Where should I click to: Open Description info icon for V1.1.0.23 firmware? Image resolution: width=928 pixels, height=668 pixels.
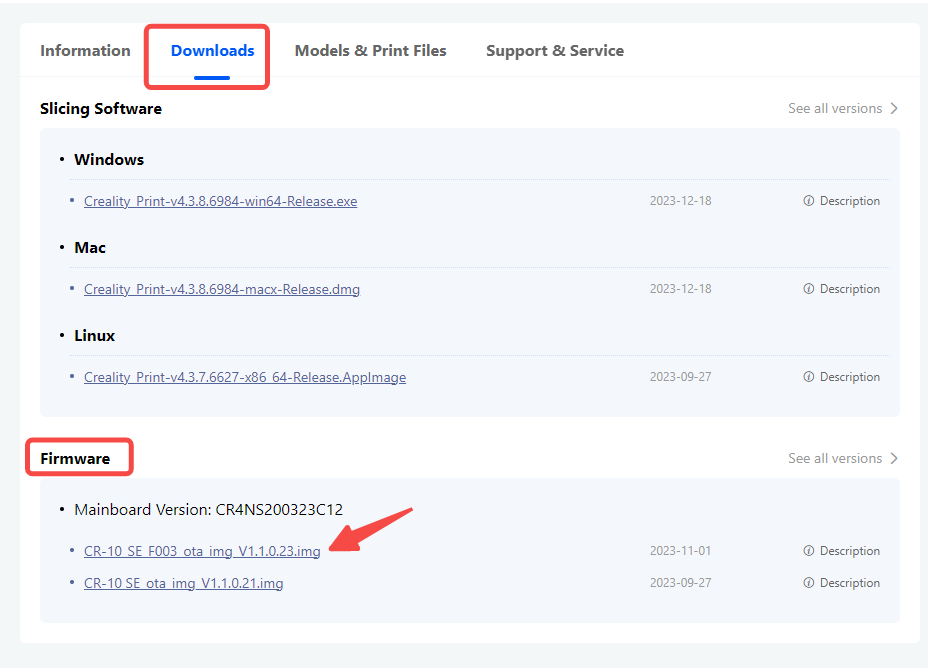[x=808, y=551]
